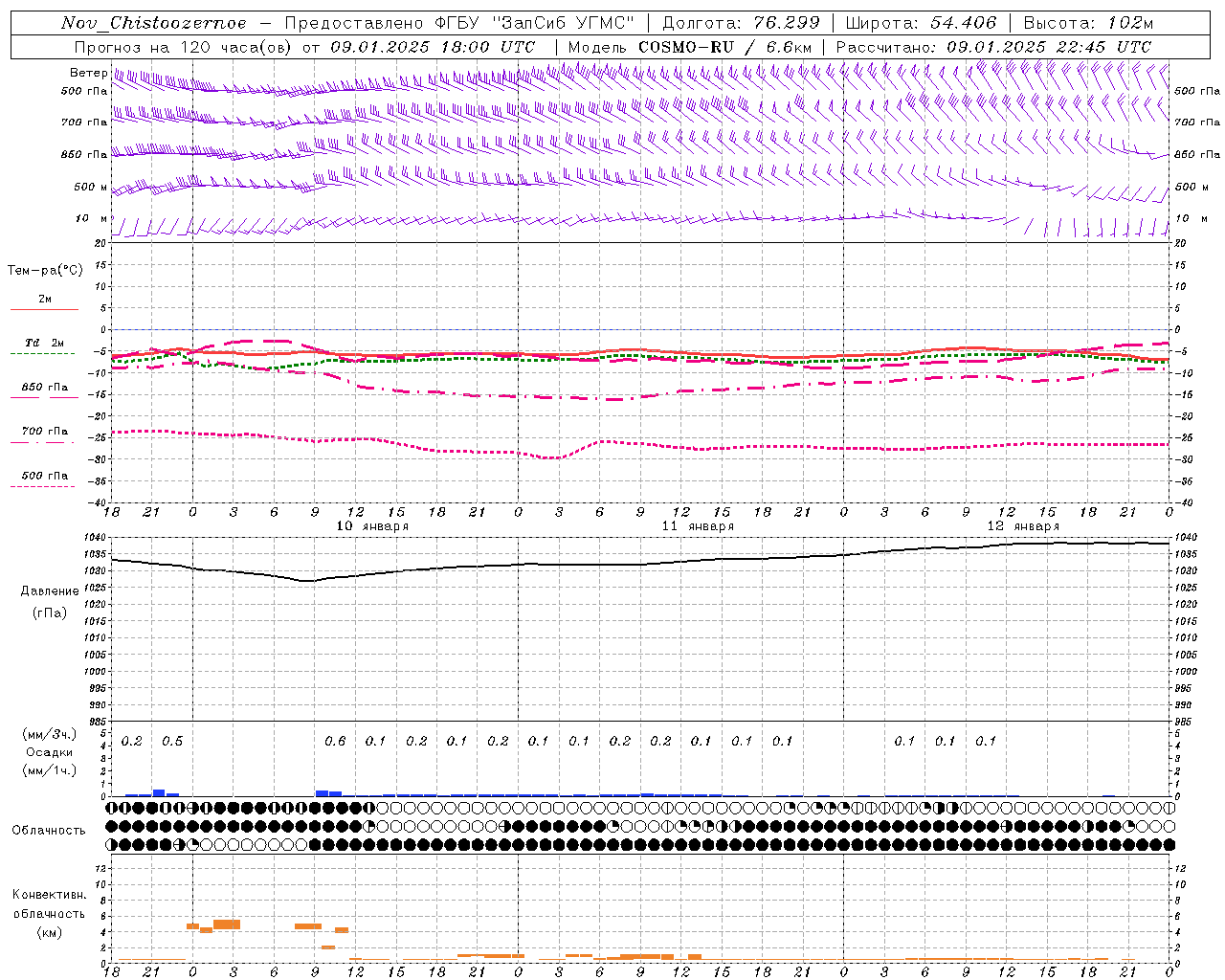The width and height of the screenshot is (1225, 980).
Task: Click the 'Модель COSMO-RU / 6.6км' model label
Action: point(690,47)
